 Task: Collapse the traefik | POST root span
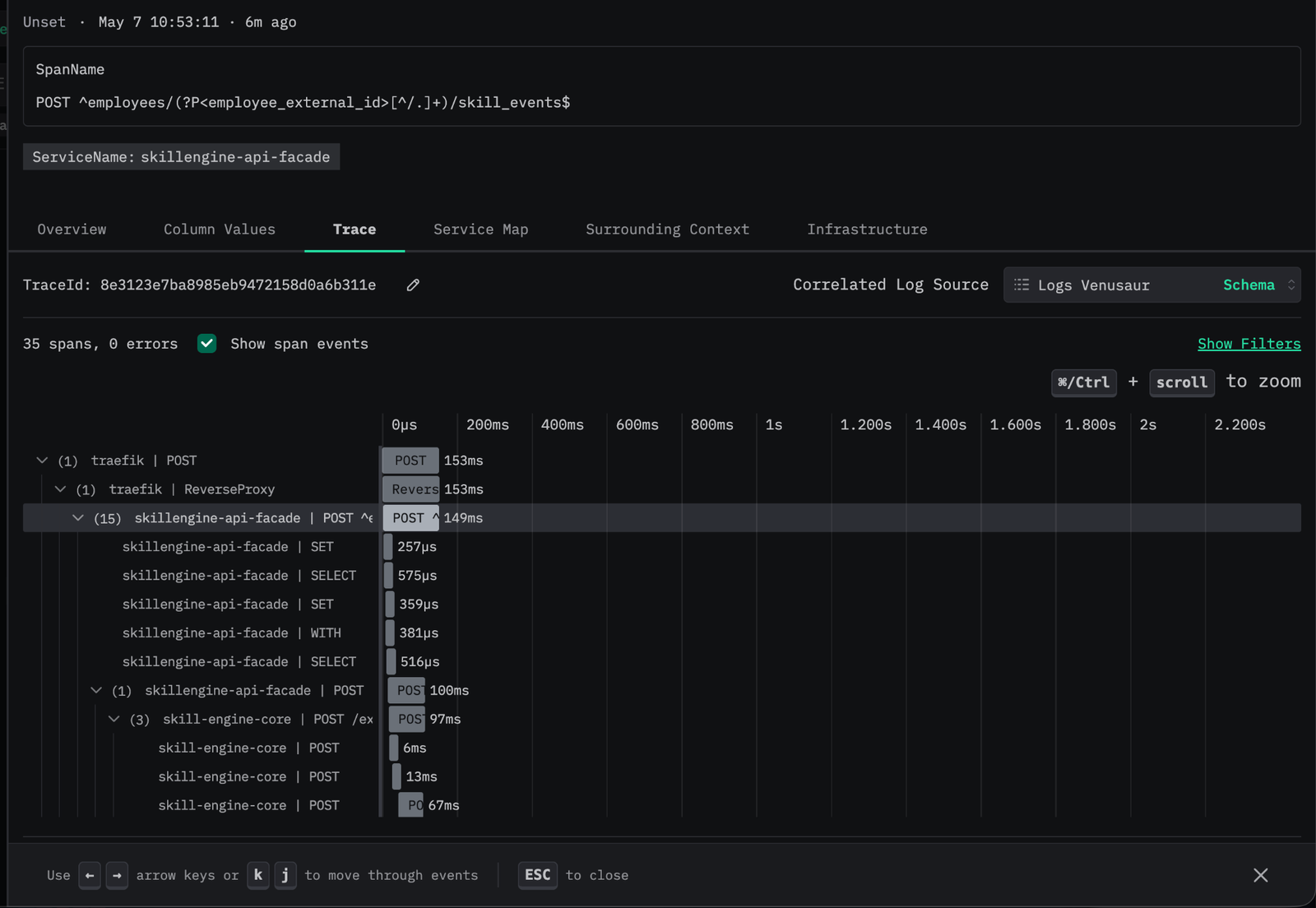tap(42, 461)
